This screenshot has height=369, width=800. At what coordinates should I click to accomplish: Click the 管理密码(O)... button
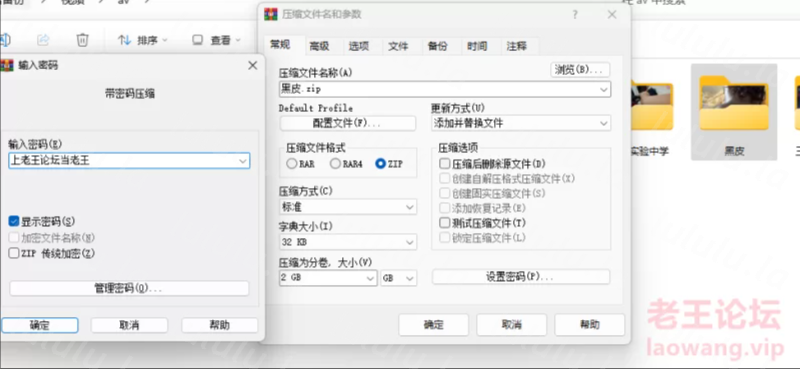point(129,288)
